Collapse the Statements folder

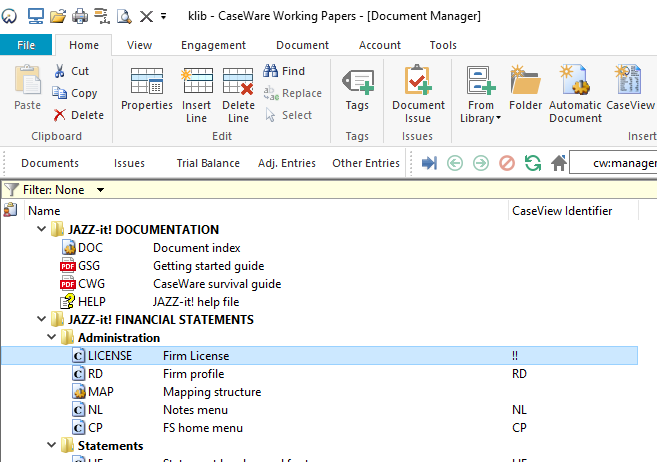click(x=51, y=445)
